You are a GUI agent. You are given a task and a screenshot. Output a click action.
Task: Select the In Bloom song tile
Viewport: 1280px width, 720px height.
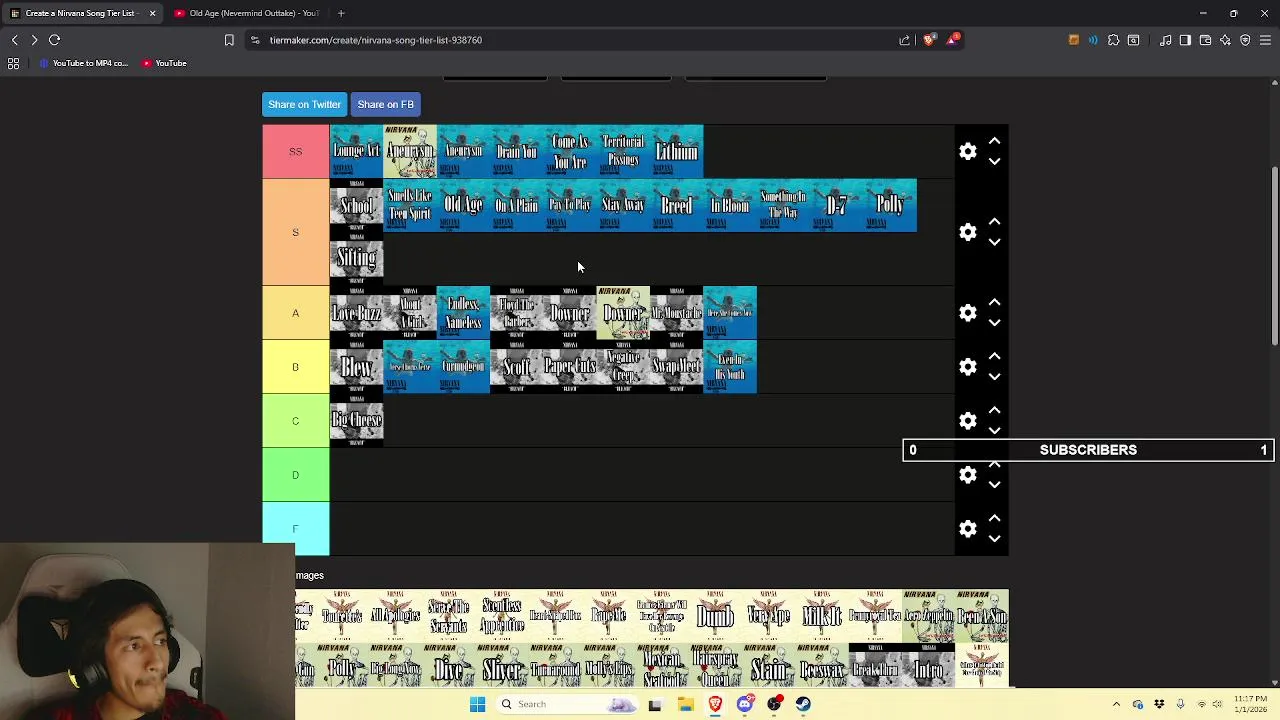pyautogui.click(x=730, y=205)
